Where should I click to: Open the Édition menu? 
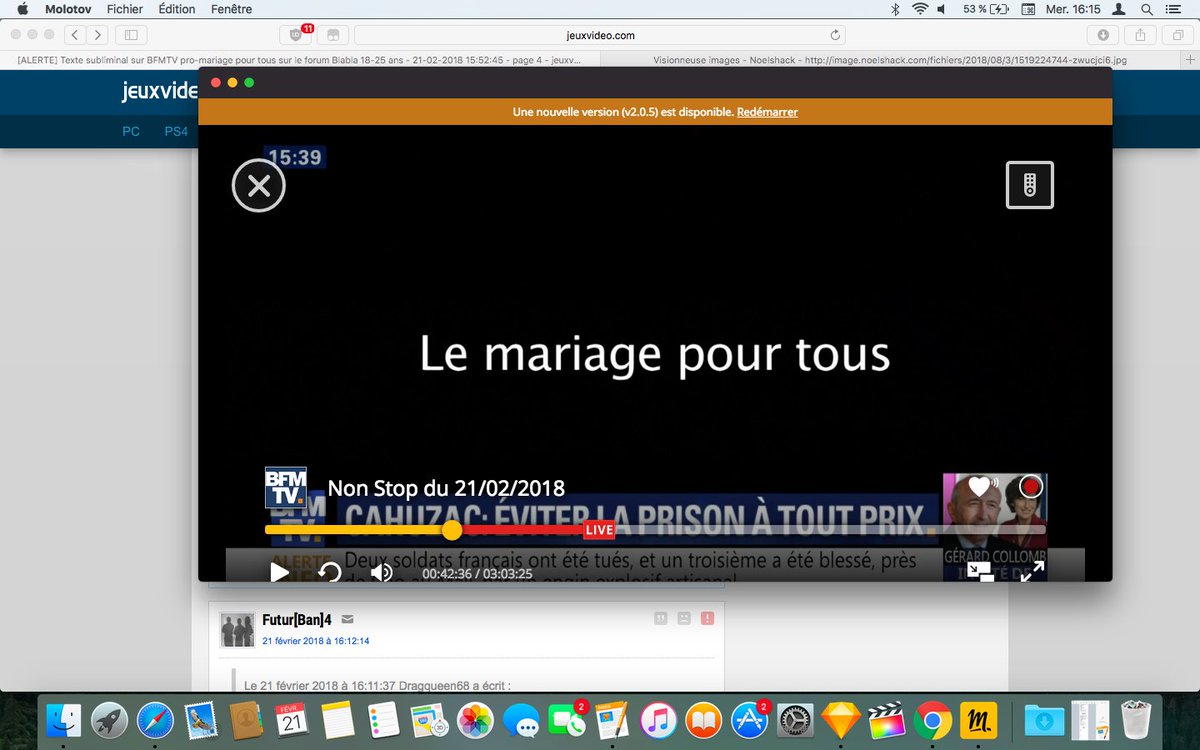(177, 9)
